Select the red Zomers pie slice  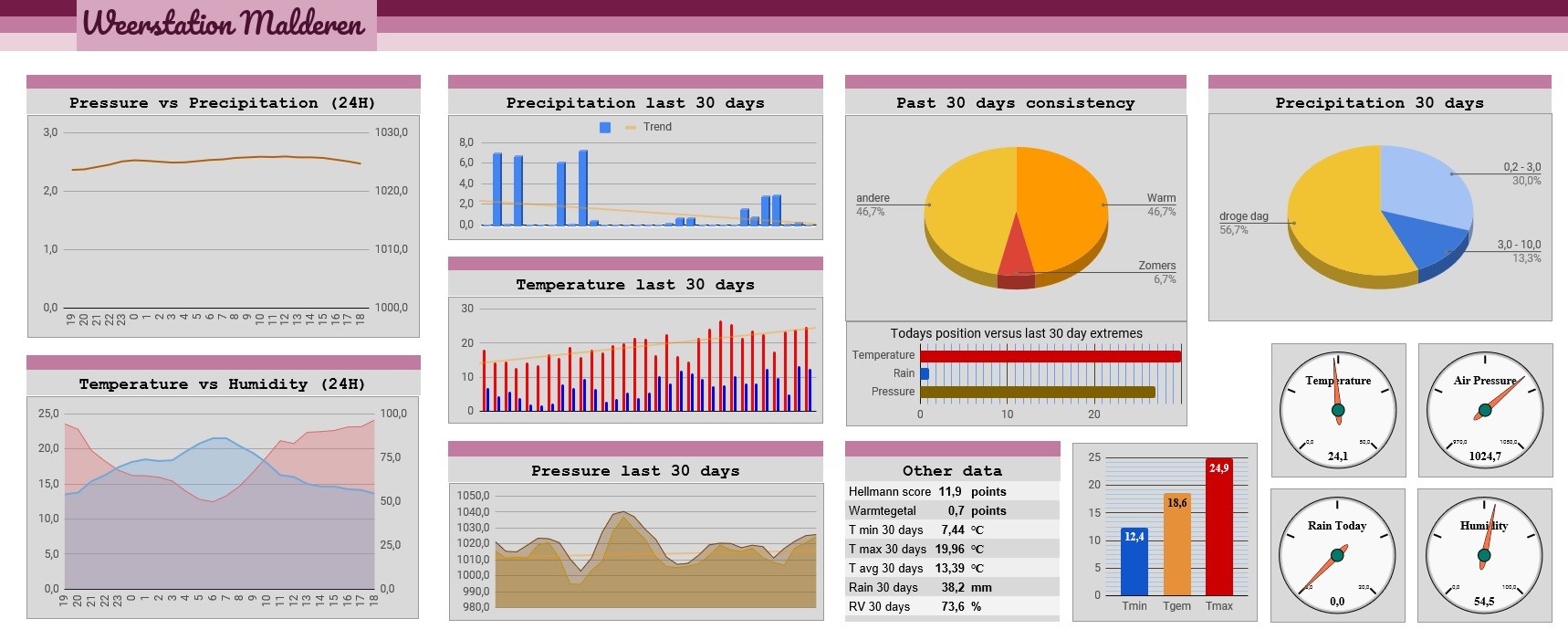[x=1016, y=251]
